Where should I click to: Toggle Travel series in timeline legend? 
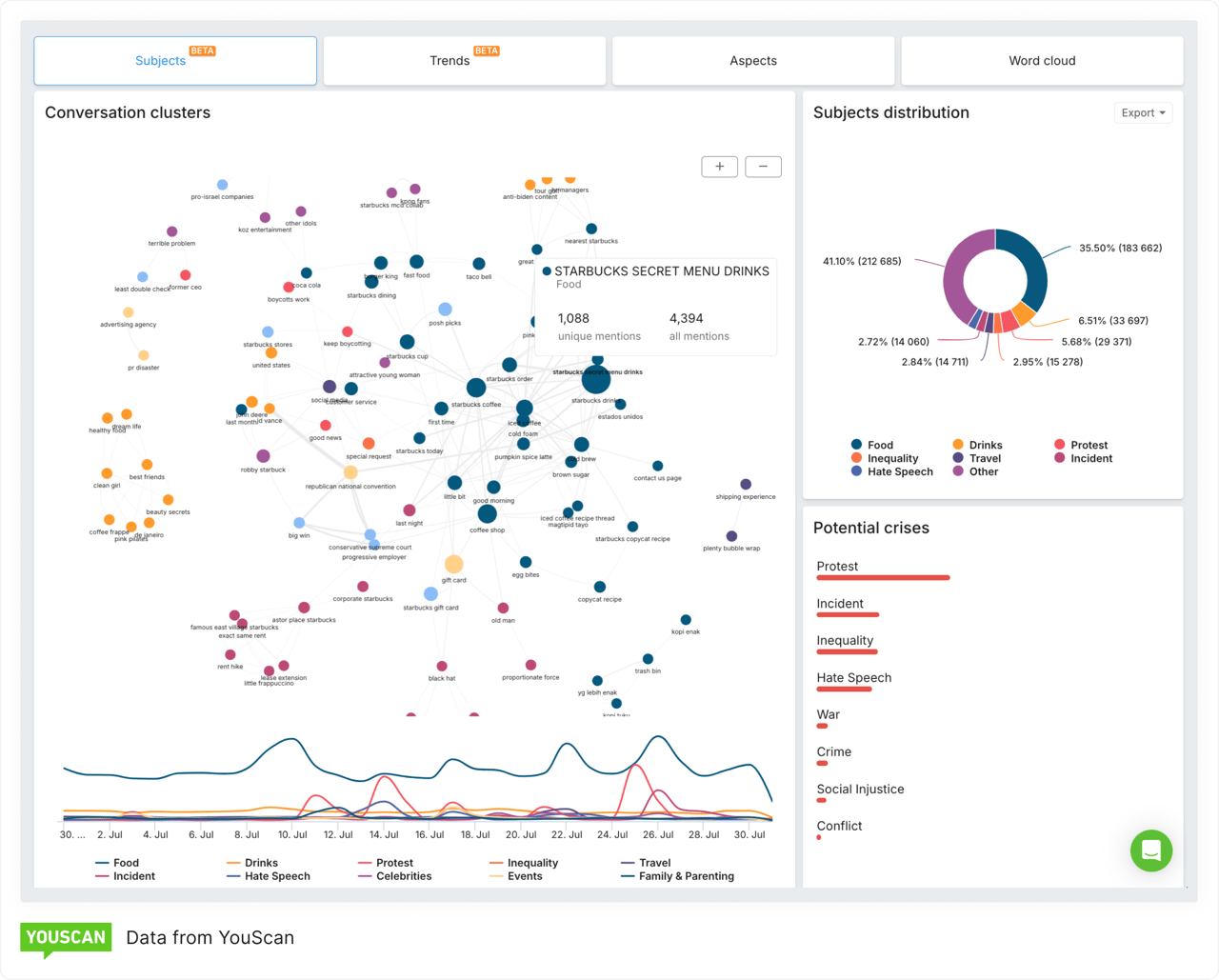point(646,863)
